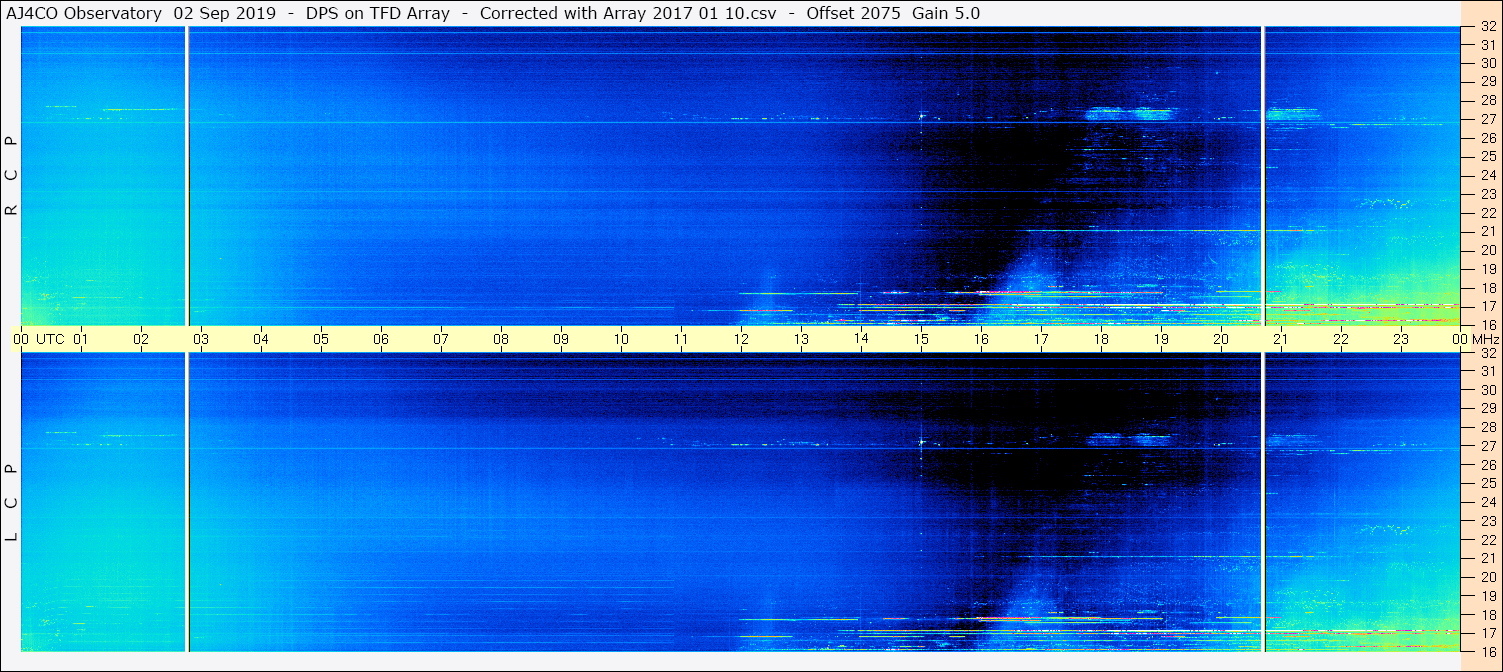
Task: Click the "27" MHz label of RCP panel
Action: pos(1488,119)
